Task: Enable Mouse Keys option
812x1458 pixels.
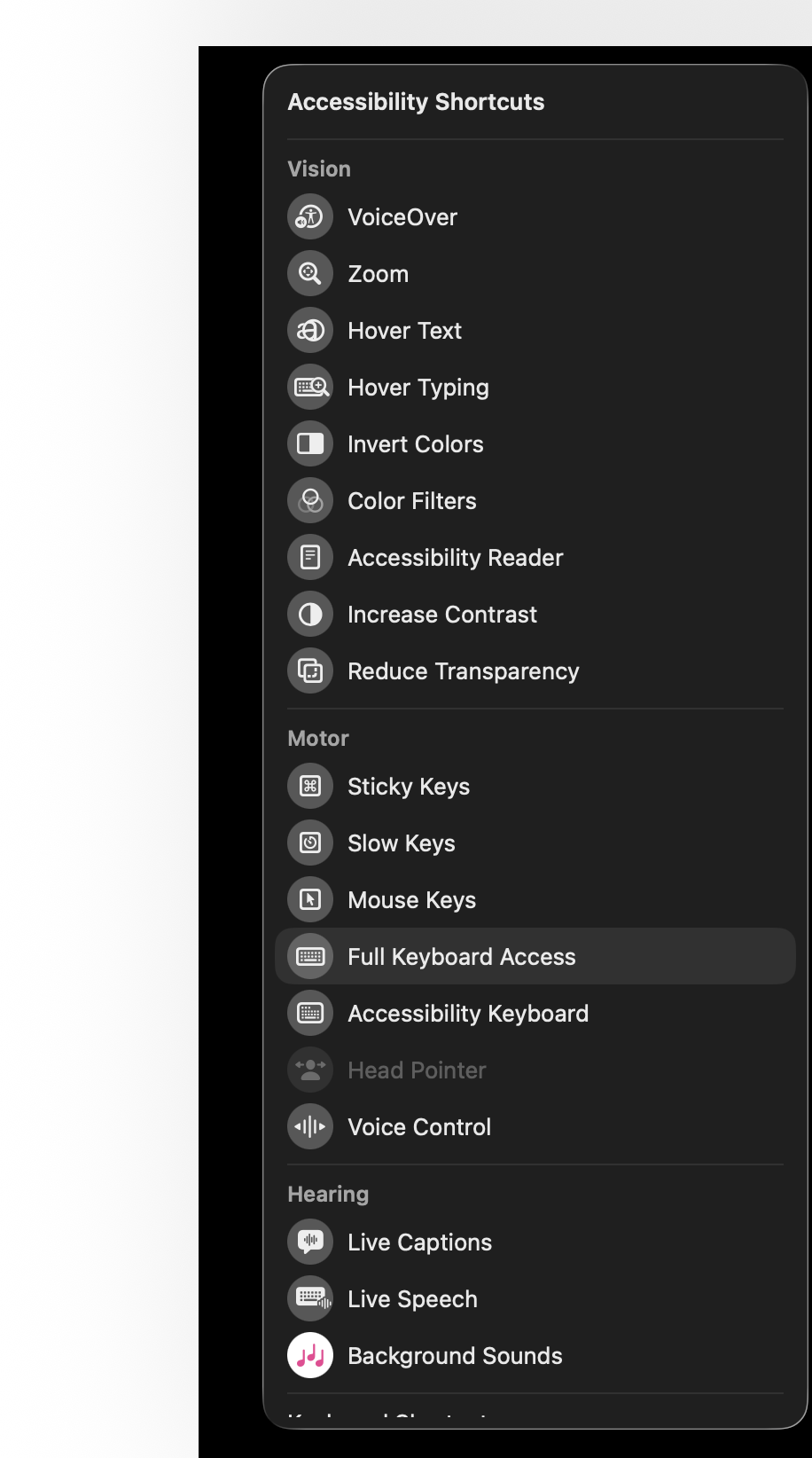Action: [535, 900]
